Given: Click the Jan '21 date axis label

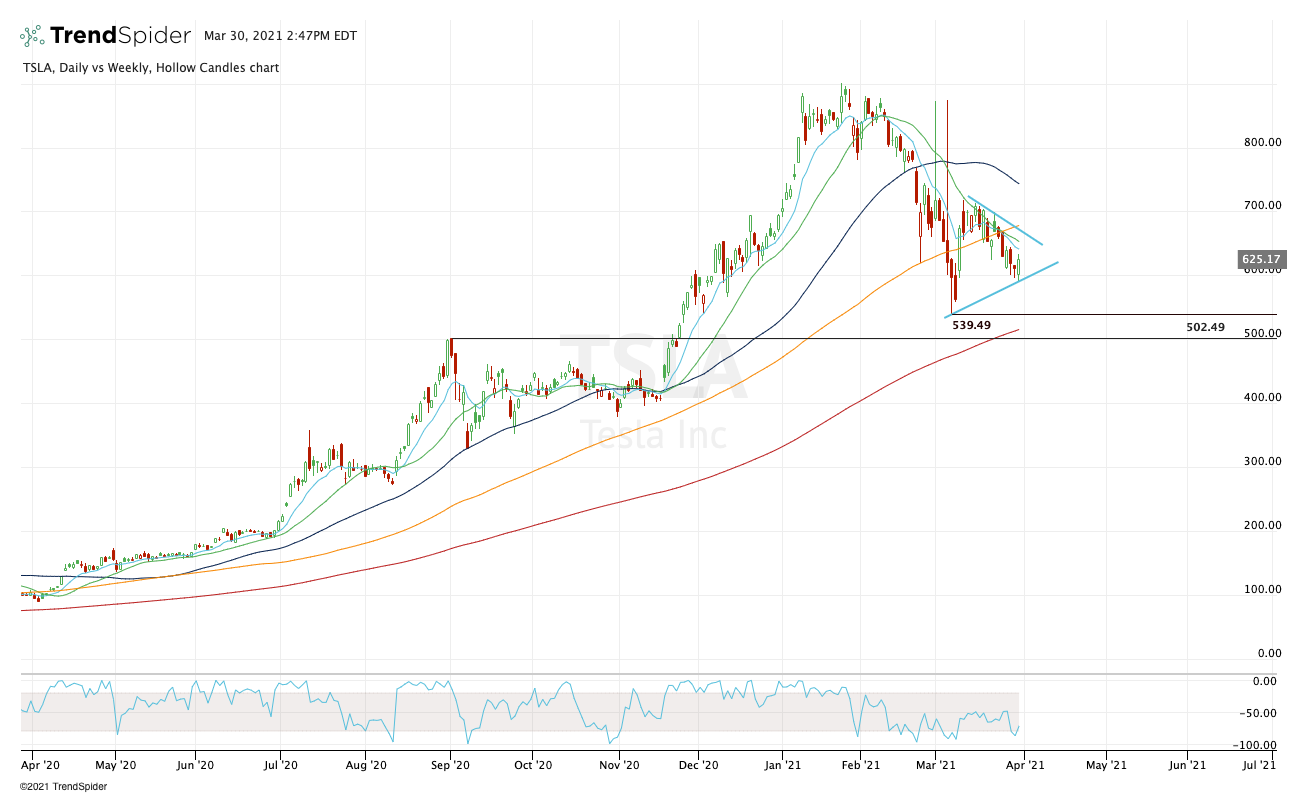Looking at the screenshot, I should pos(782,766).
